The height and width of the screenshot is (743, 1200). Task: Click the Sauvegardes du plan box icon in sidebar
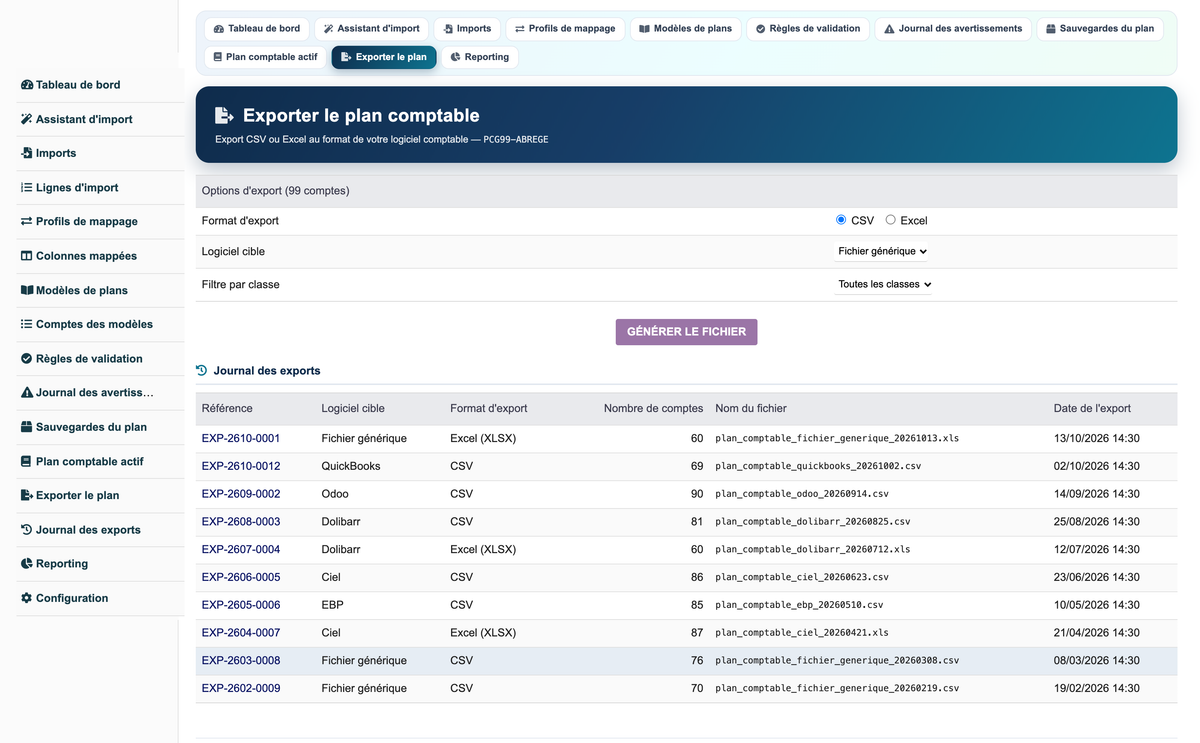tap(27, 427)
